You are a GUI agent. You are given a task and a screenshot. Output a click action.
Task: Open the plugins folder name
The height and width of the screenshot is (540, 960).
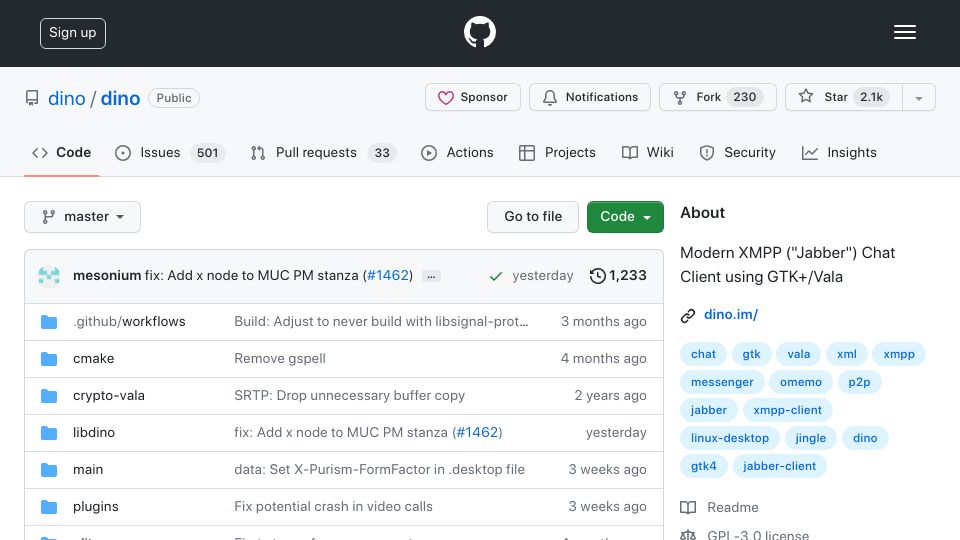pyautogui.click(x=96, y=506)
